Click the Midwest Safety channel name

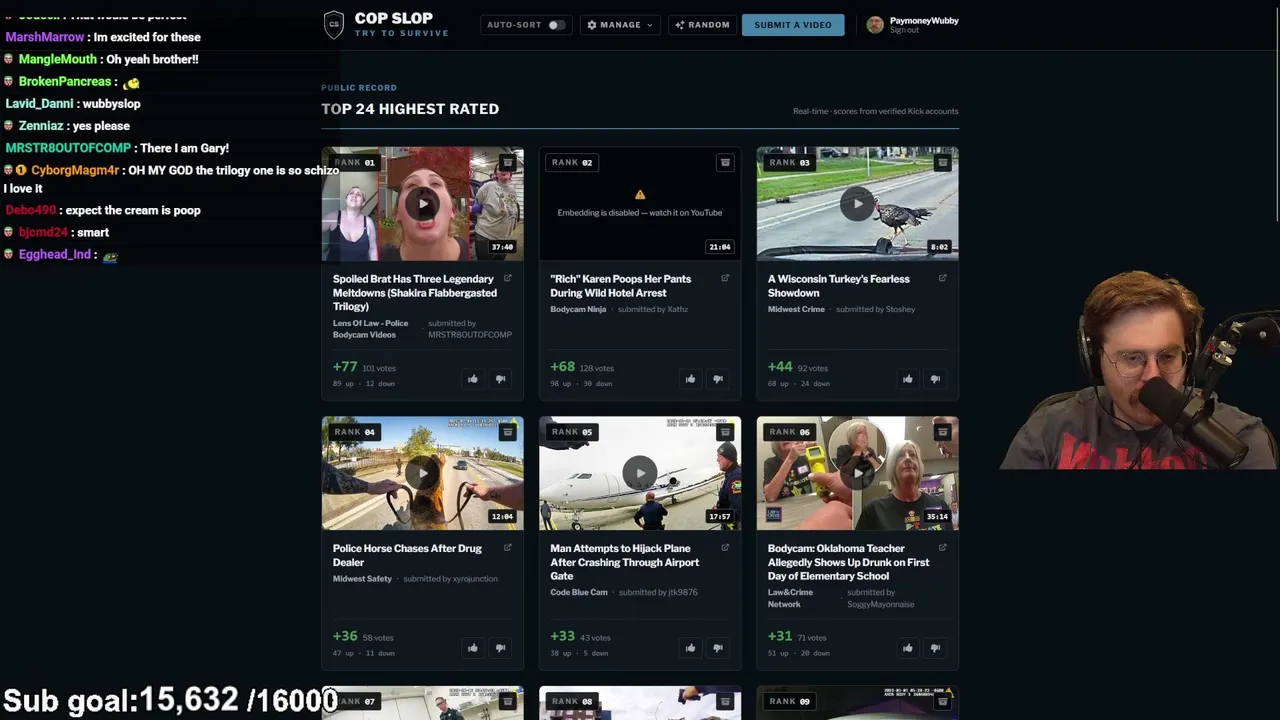[362, 579]
